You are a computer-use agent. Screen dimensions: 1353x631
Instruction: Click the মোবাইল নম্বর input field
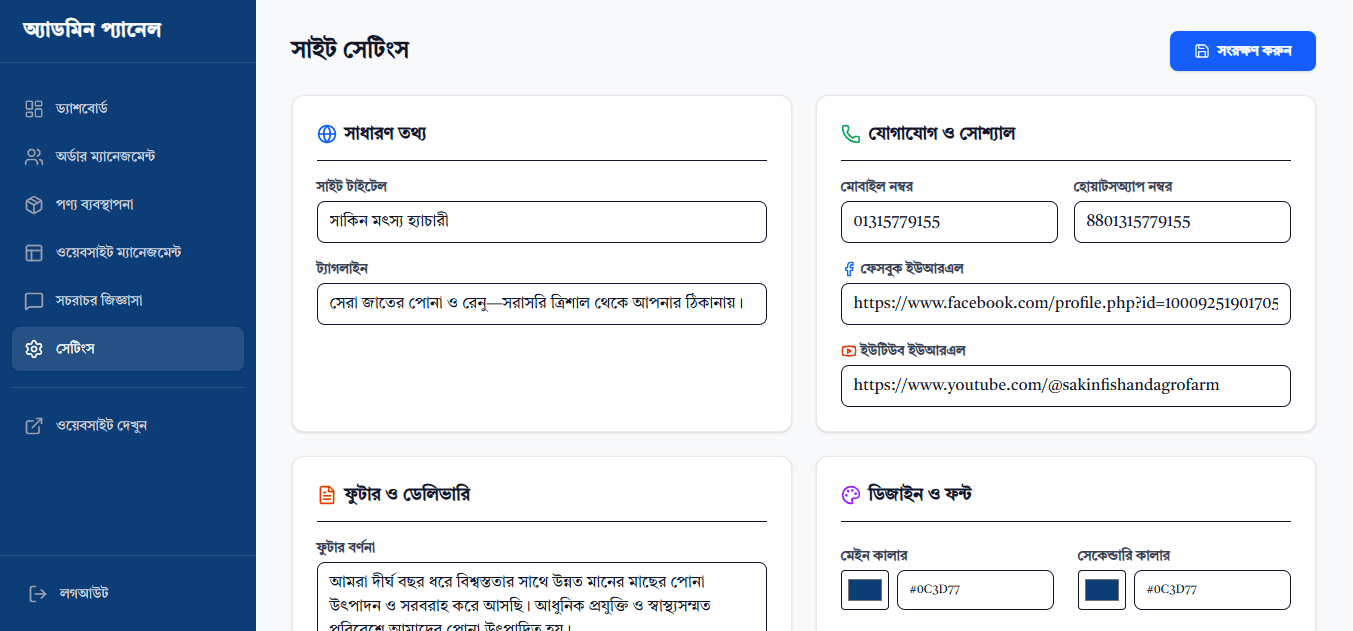948,222
